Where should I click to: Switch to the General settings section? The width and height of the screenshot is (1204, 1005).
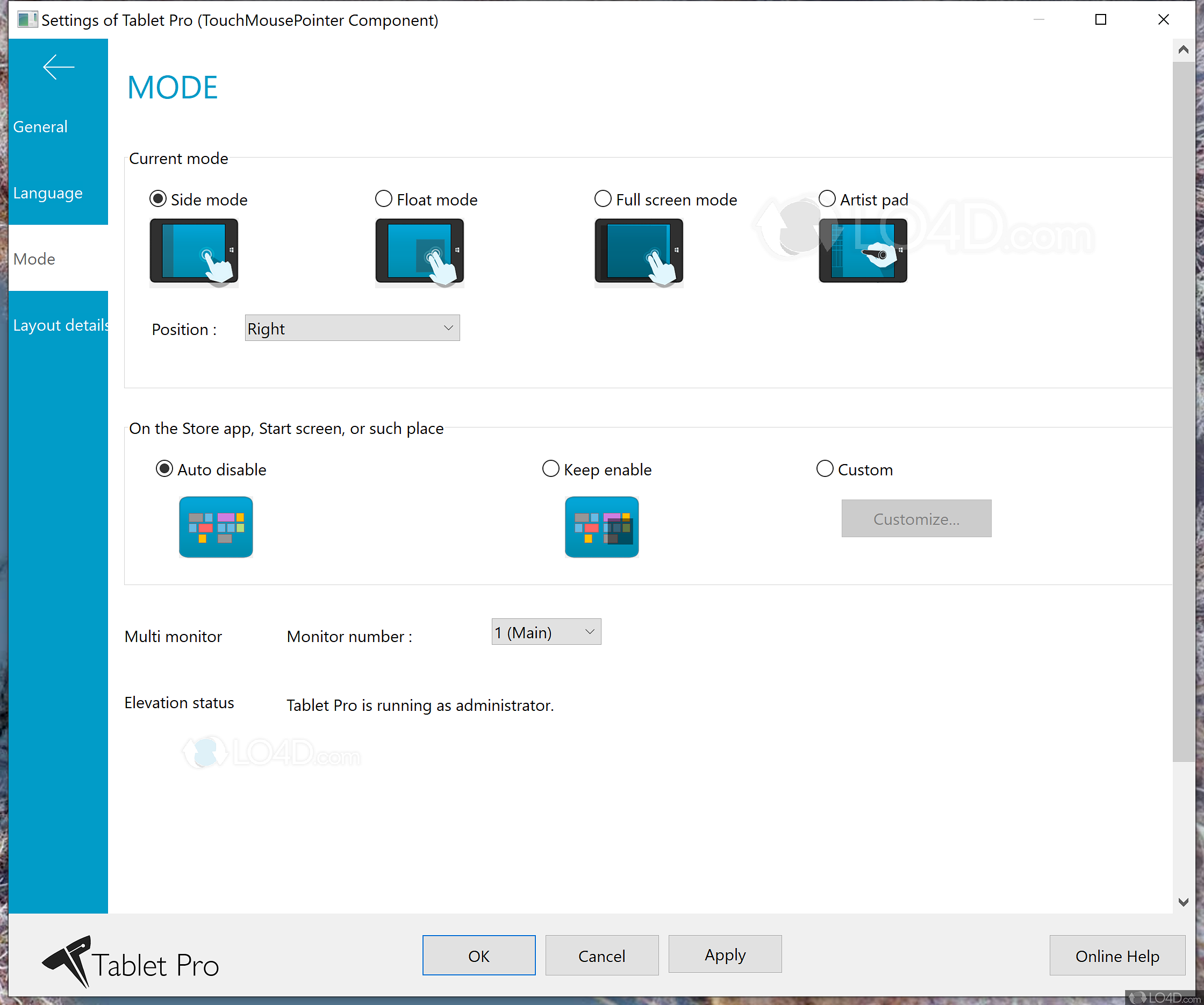pos(40,126)
